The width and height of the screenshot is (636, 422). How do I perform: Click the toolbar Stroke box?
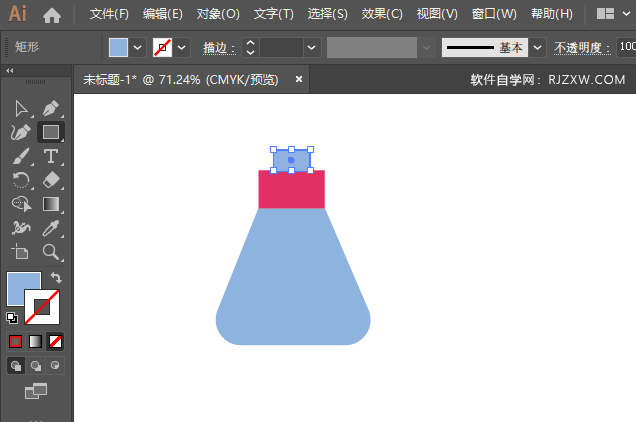pyautogui.click(x=42, y=307)
